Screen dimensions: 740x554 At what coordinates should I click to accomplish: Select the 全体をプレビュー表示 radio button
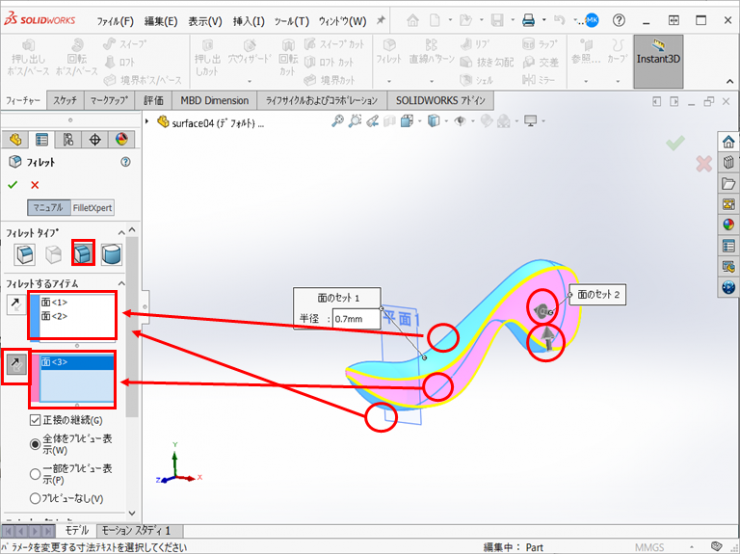click(x=36, y=443)
